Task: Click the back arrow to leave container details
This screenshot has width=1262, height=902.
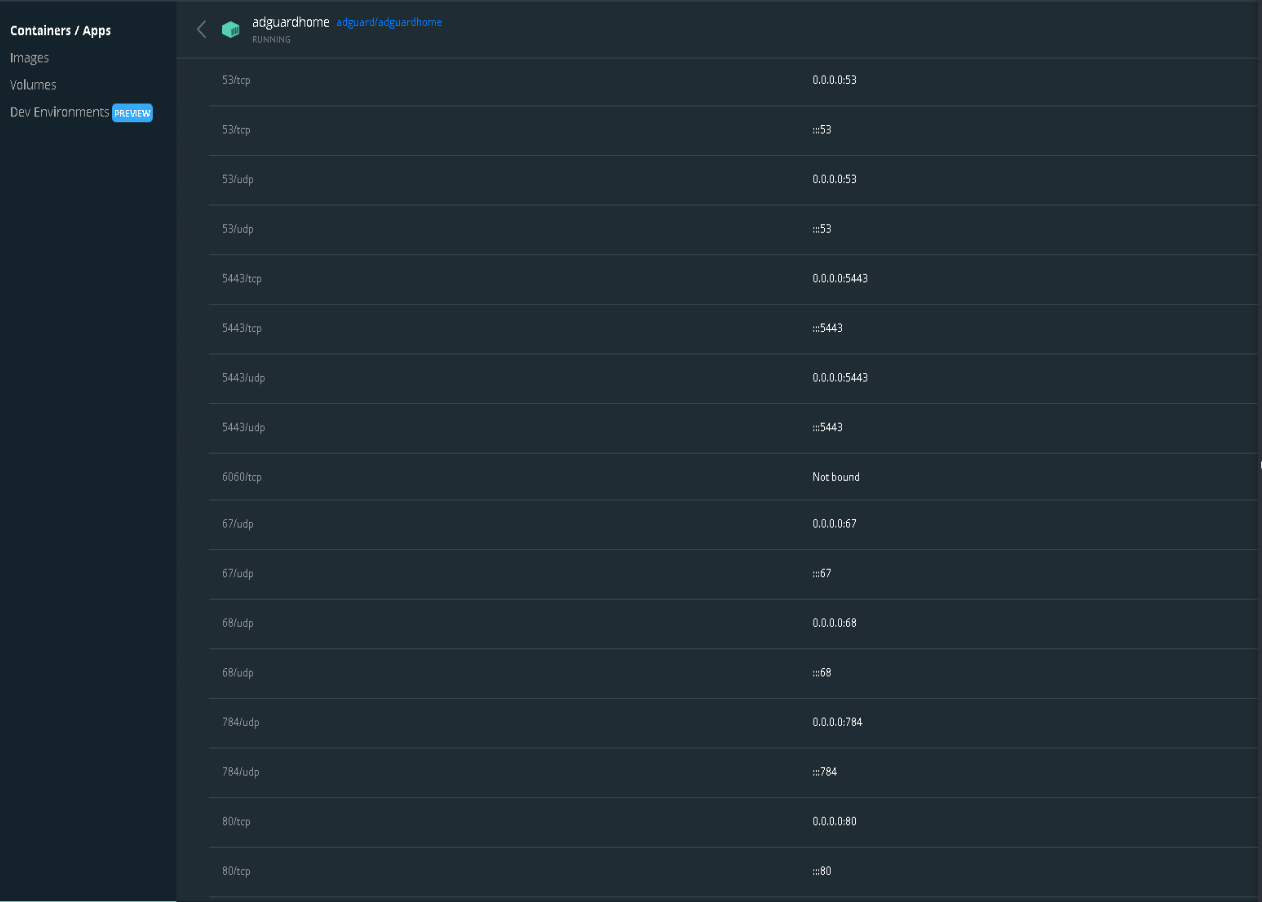Action: [200, 29]
